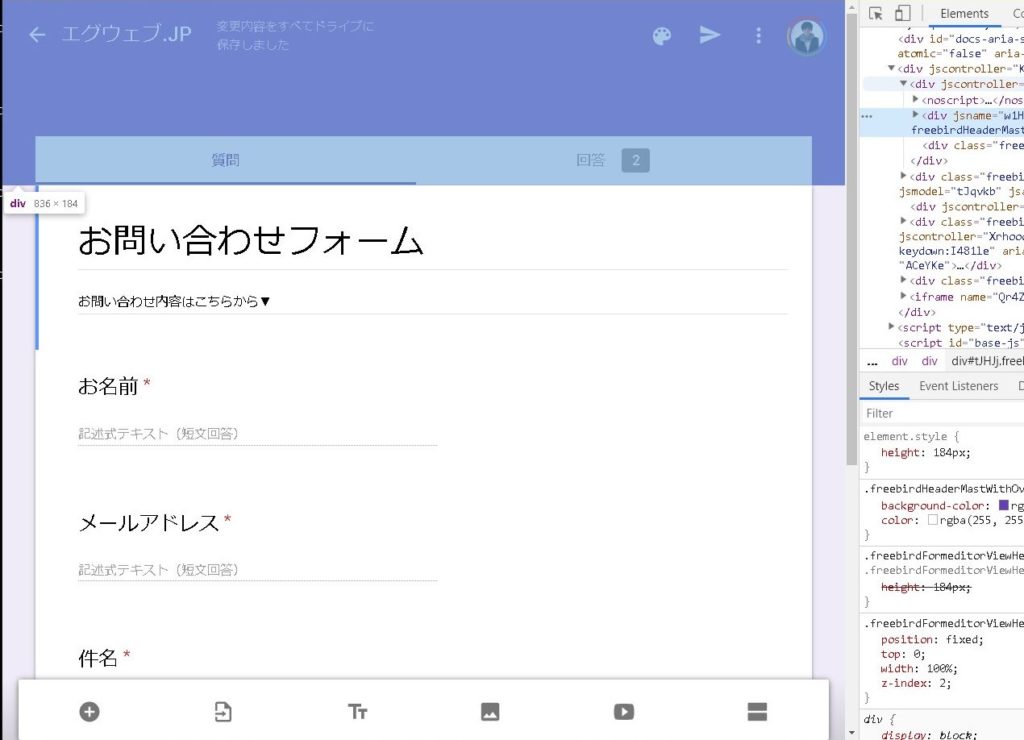The width and height of the screenshot is (1024, 740).
Task: Insert an image using the image icon
Action: [490, 712]
